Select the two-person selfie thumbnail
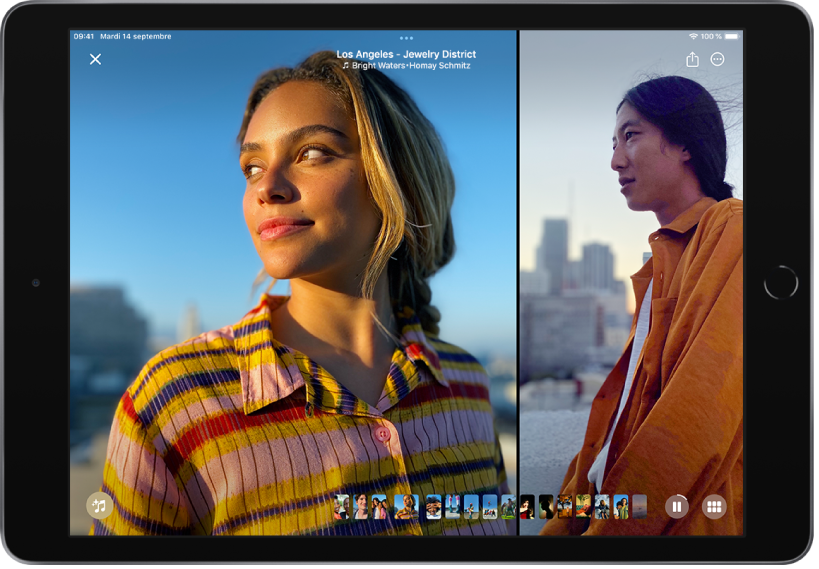Image resolution: width=819 pixels, height=569 pixels. click(x=342, y=507)
